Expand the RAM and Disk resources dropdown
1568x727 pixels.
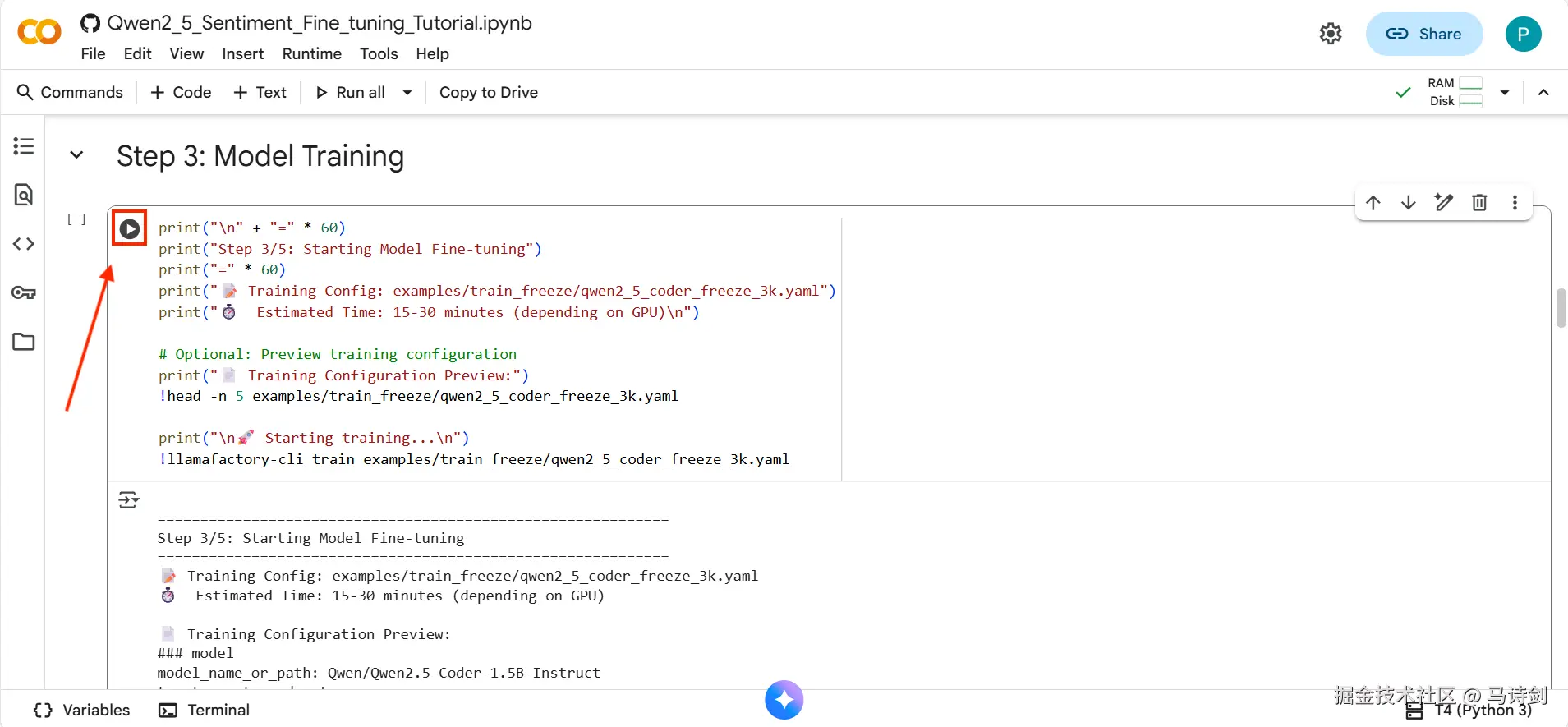click(x=1505, y=93)
